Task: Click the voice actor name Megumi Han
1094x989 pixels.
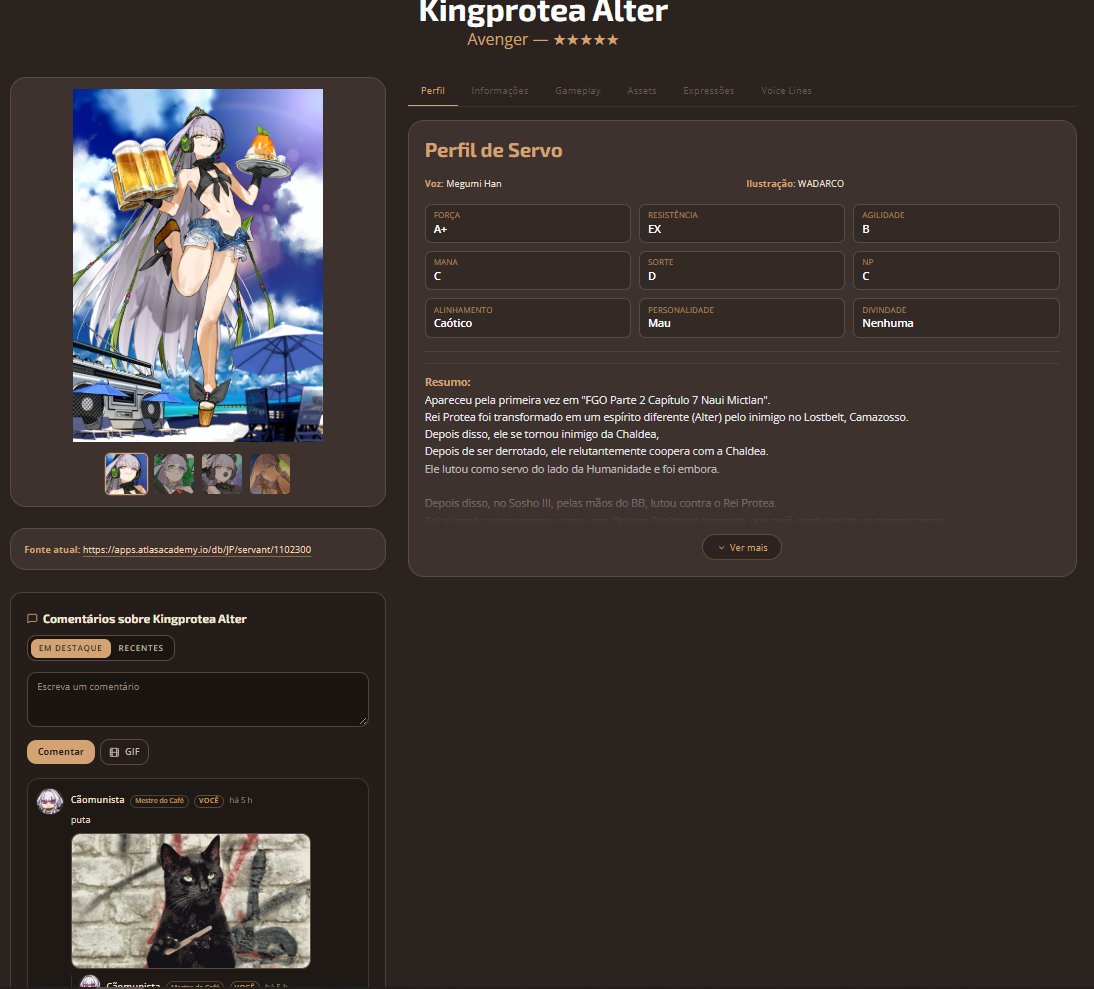Action: pos(474,183)
